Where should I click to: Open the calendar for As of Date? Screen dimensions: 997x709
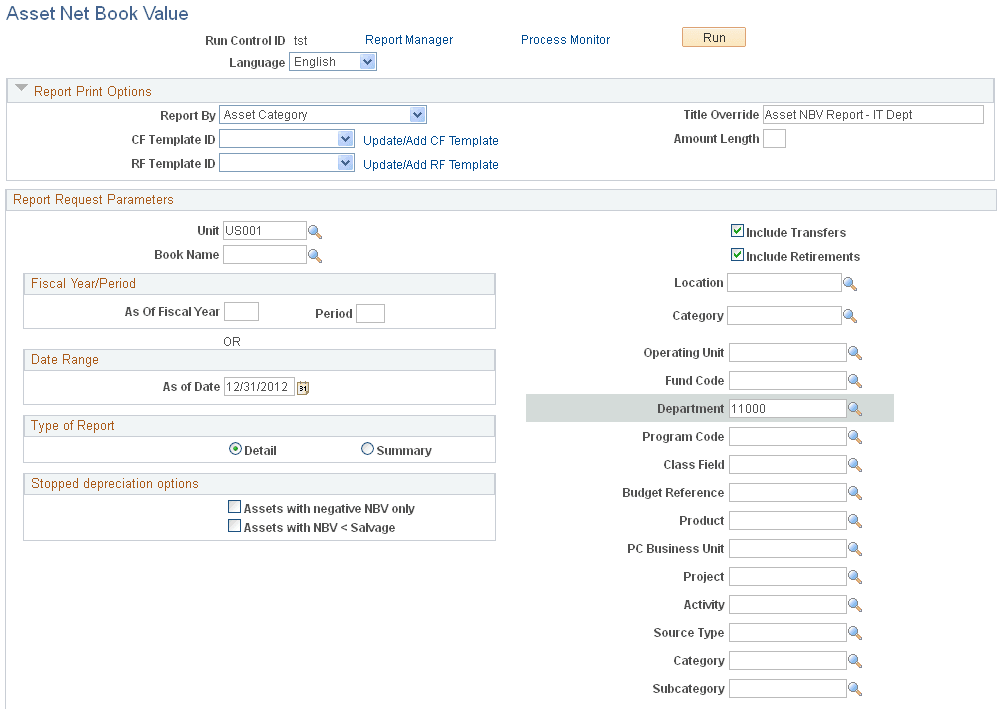click(x=303, y=387)
